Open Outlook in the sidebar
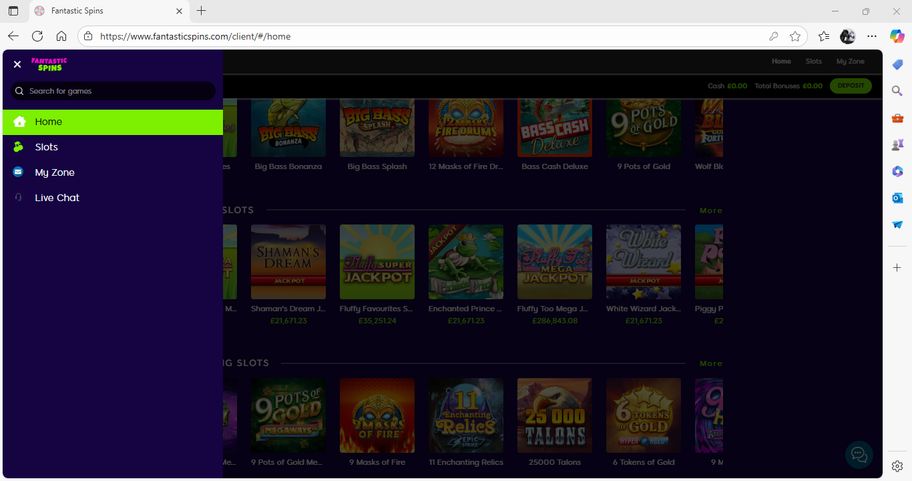The height and width of the screenshot is (481, 912). 897,198
